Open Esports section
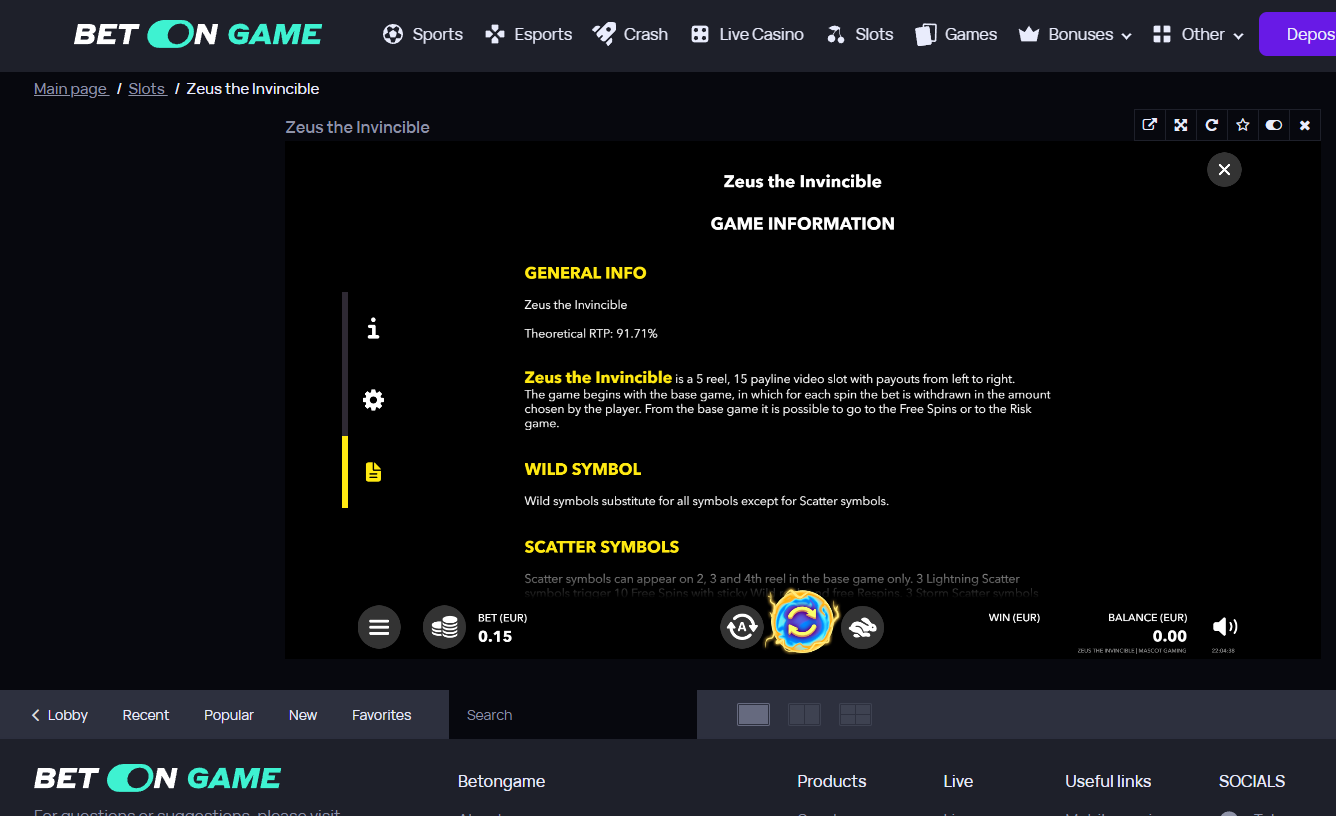 pos(528,34)
